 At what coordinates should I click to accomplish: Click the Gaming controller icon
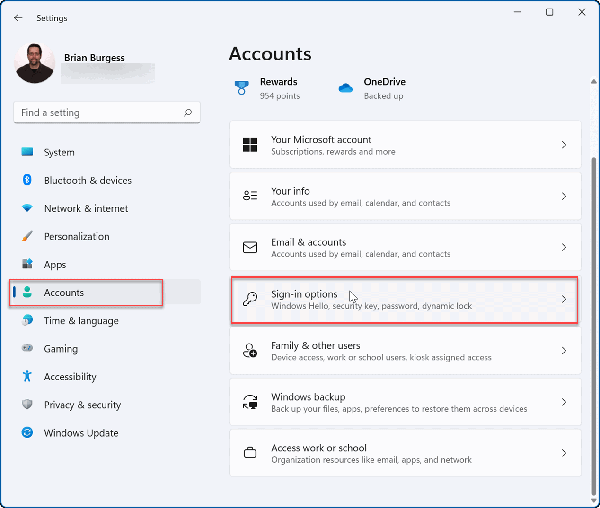pos(27,348)
